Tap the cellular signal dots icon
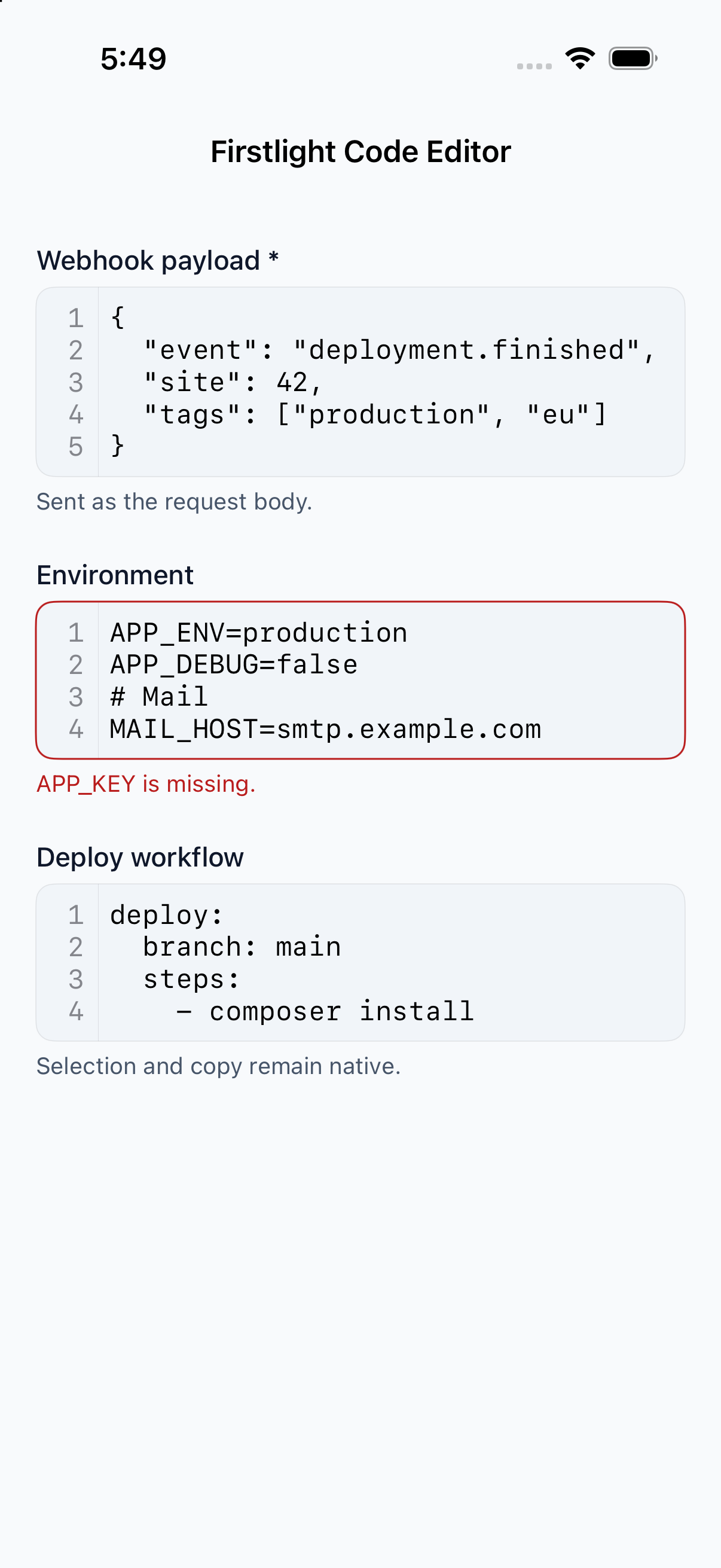 click(x=534, y=66)
